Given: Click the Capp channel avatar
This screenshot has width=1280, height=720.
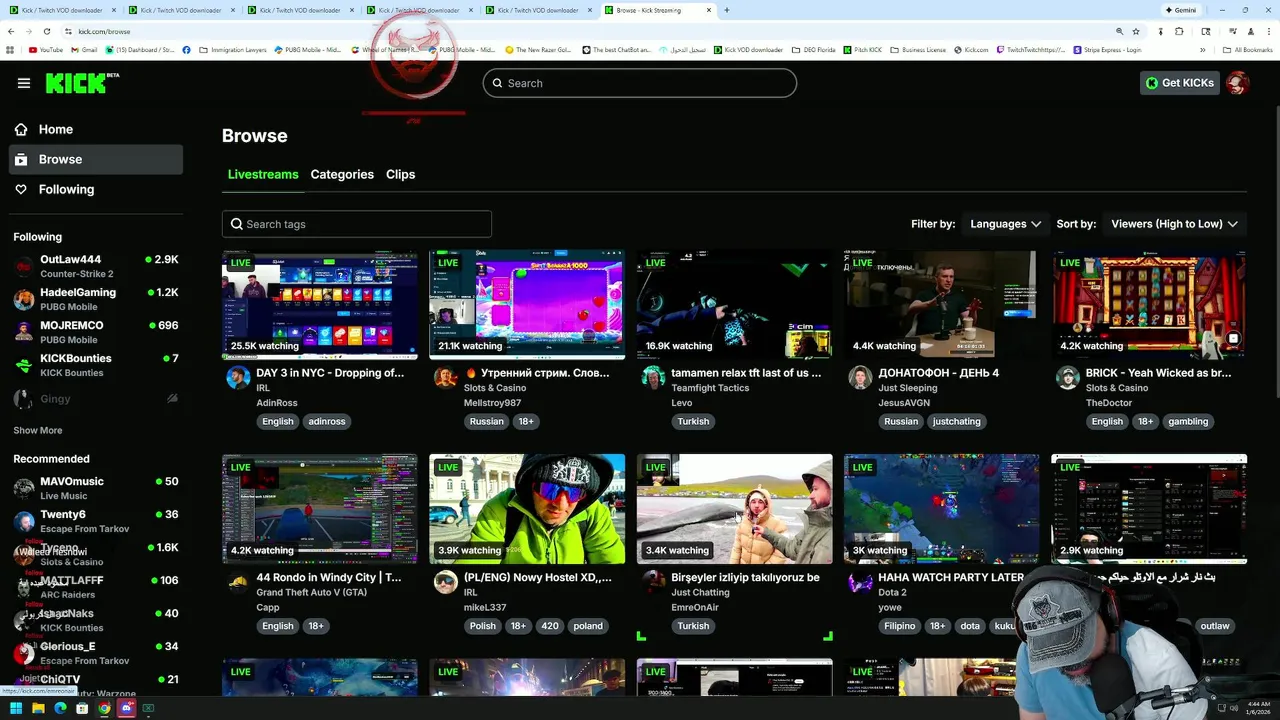Looking at the screenshot, I should coord(238,582).
